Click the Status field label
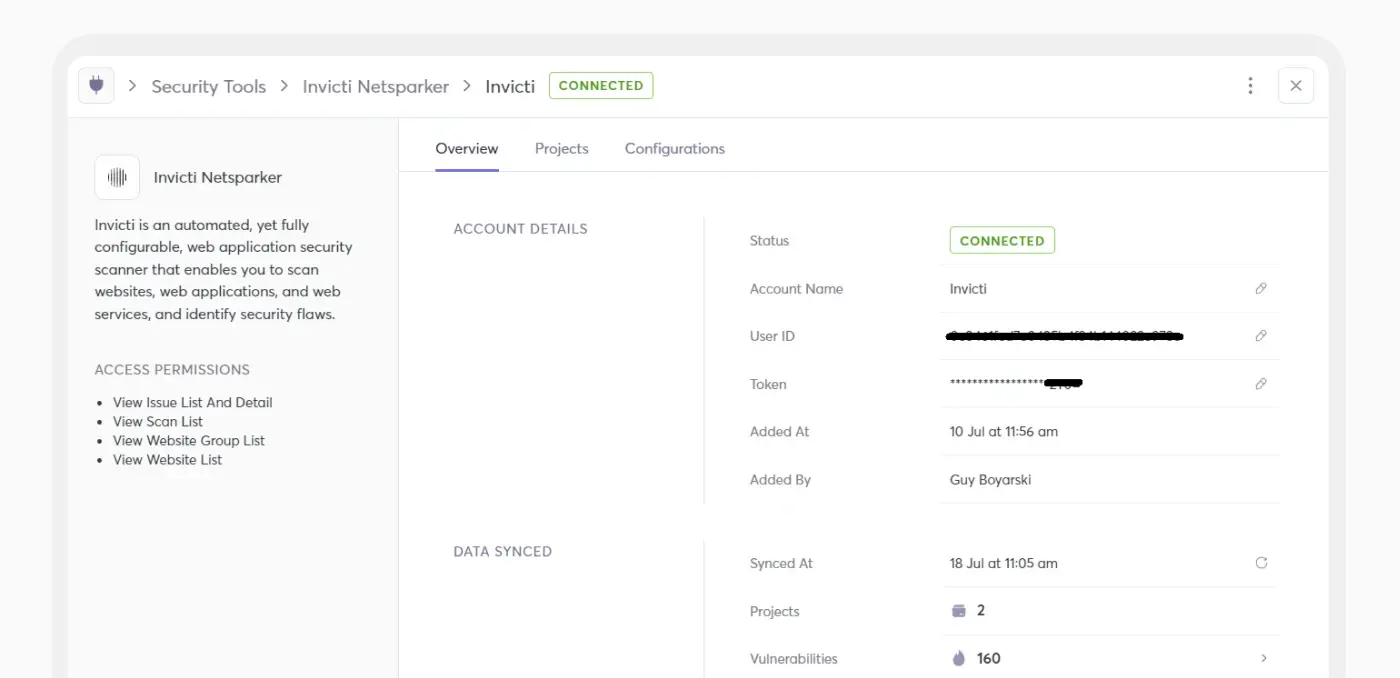Image resolution: width=1400 pixels, height=678 pixels. pos(769,241)
